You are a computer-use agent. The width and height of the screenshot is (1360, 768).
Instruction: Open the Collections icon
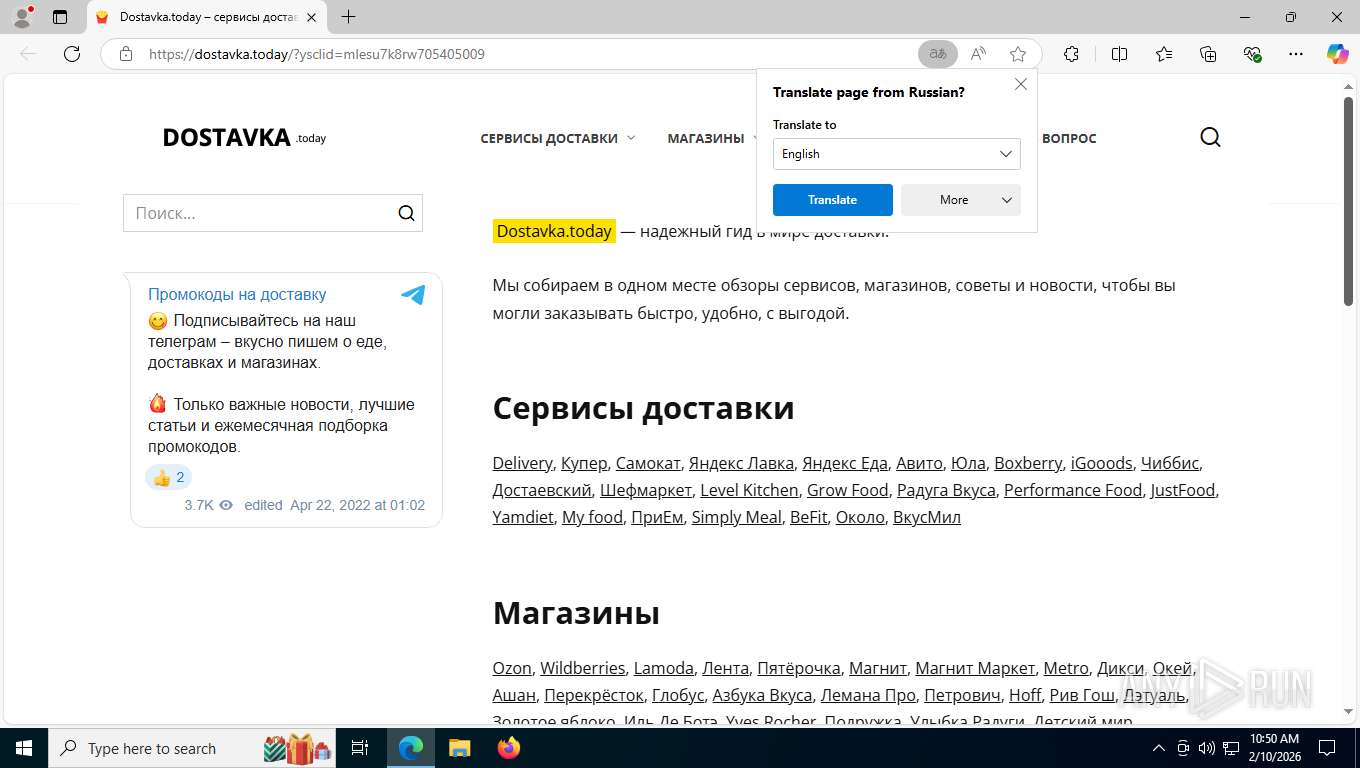pos(1208,54)
